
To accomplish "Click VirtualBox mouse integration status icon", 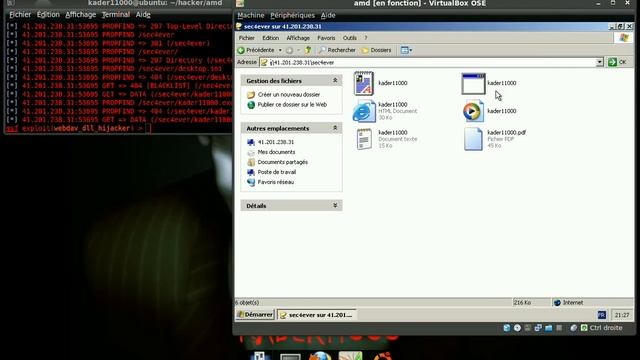I will pos(573,328).
